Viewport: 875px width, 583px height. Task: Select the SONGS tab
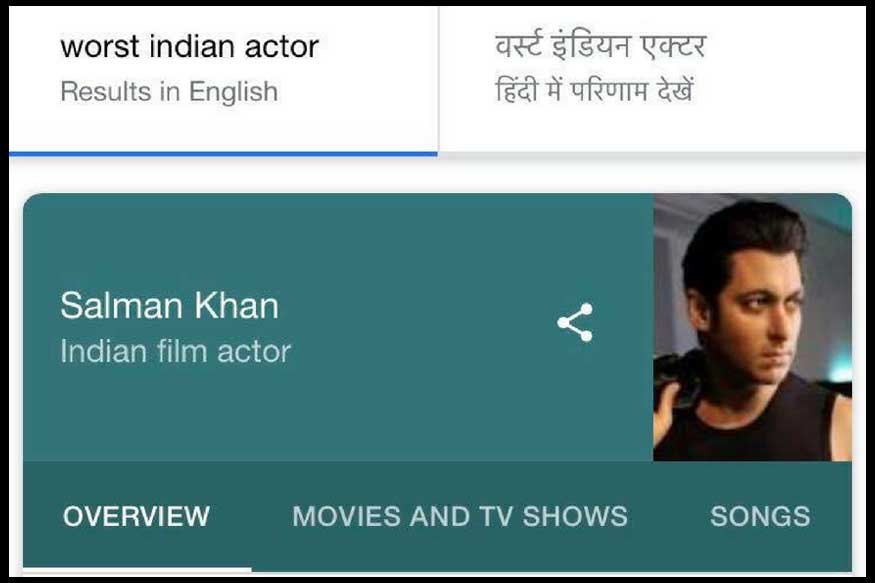click(760, 516)
